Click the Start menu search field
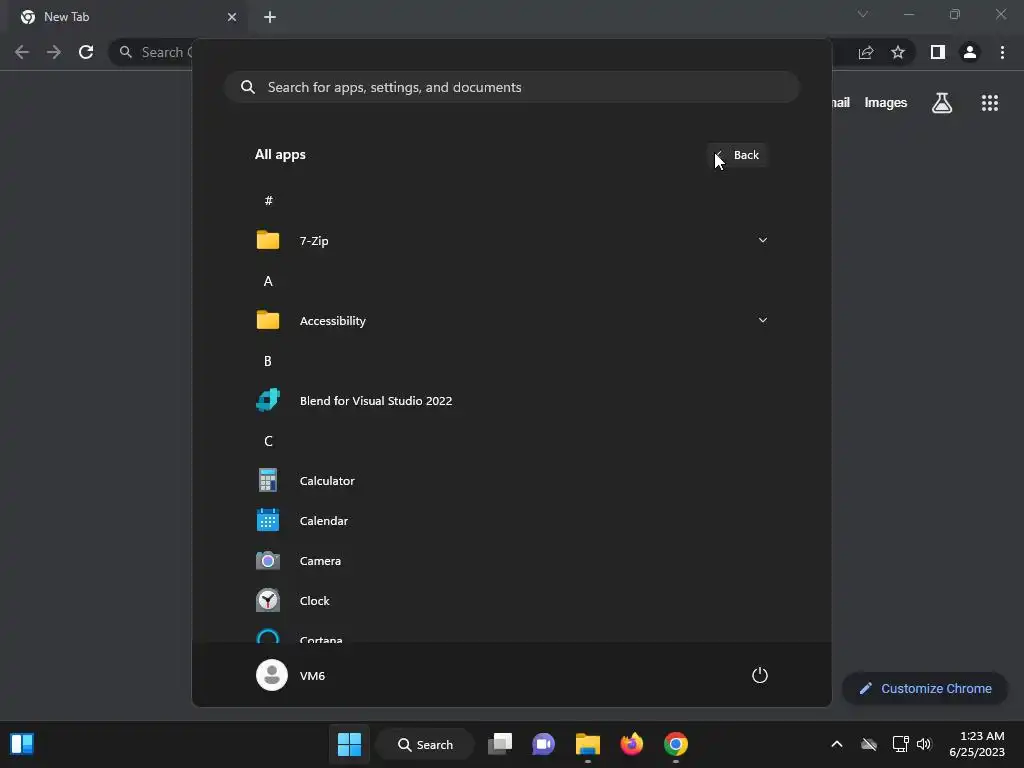Image resolution: width=1024 pixels, height=768 pixels. click(512, 87)
